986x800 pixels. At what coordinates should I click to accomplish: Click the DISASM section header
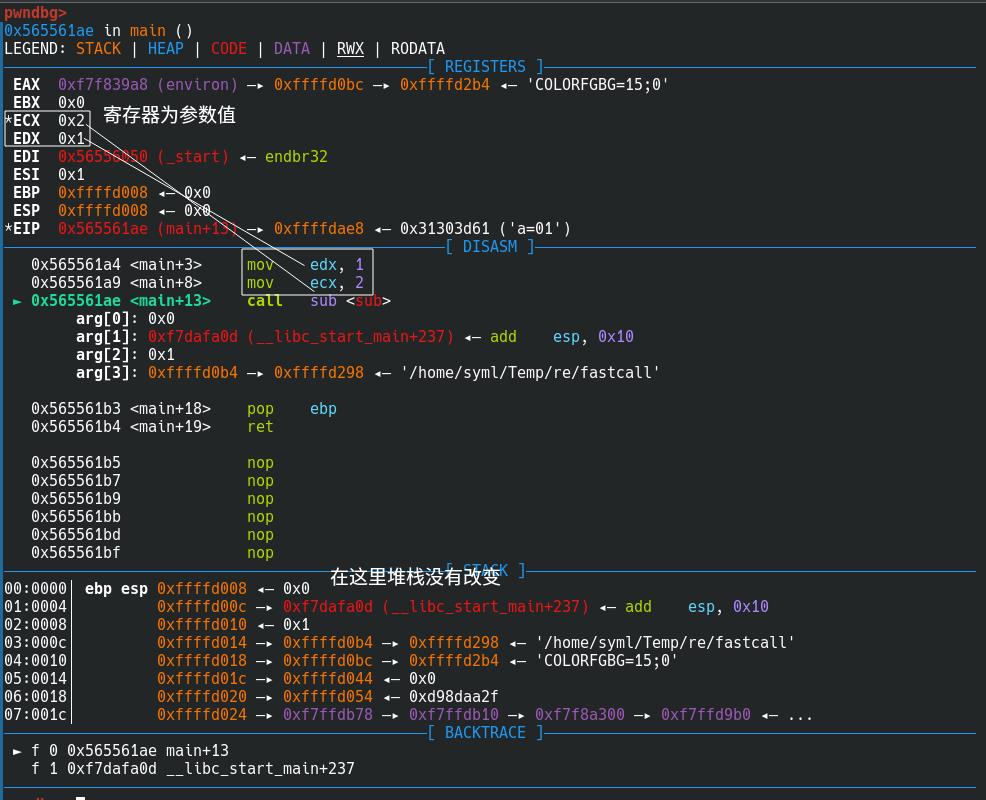coord(489,247)
